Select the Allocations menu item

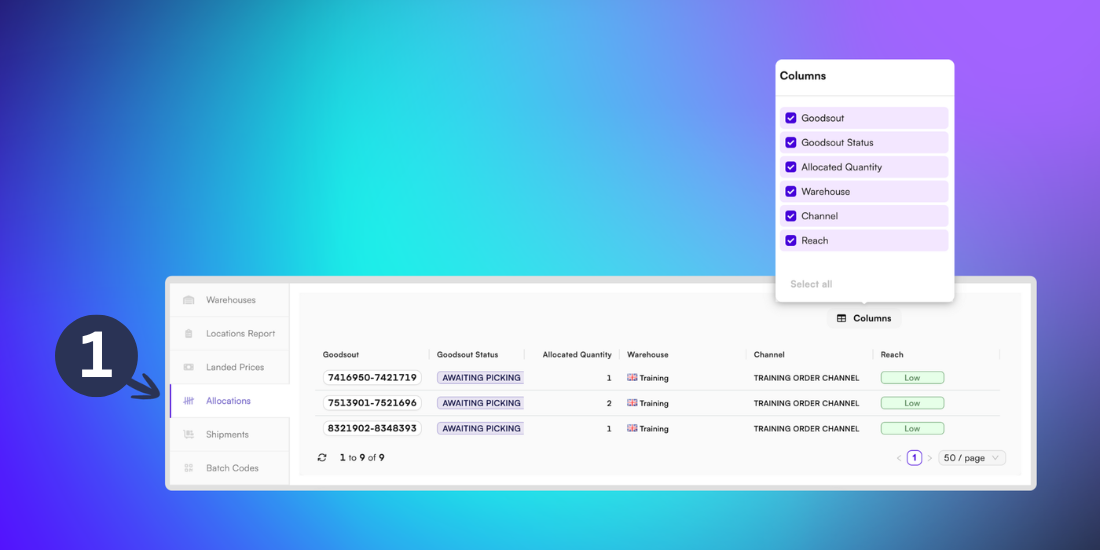[x=229, y=401]
